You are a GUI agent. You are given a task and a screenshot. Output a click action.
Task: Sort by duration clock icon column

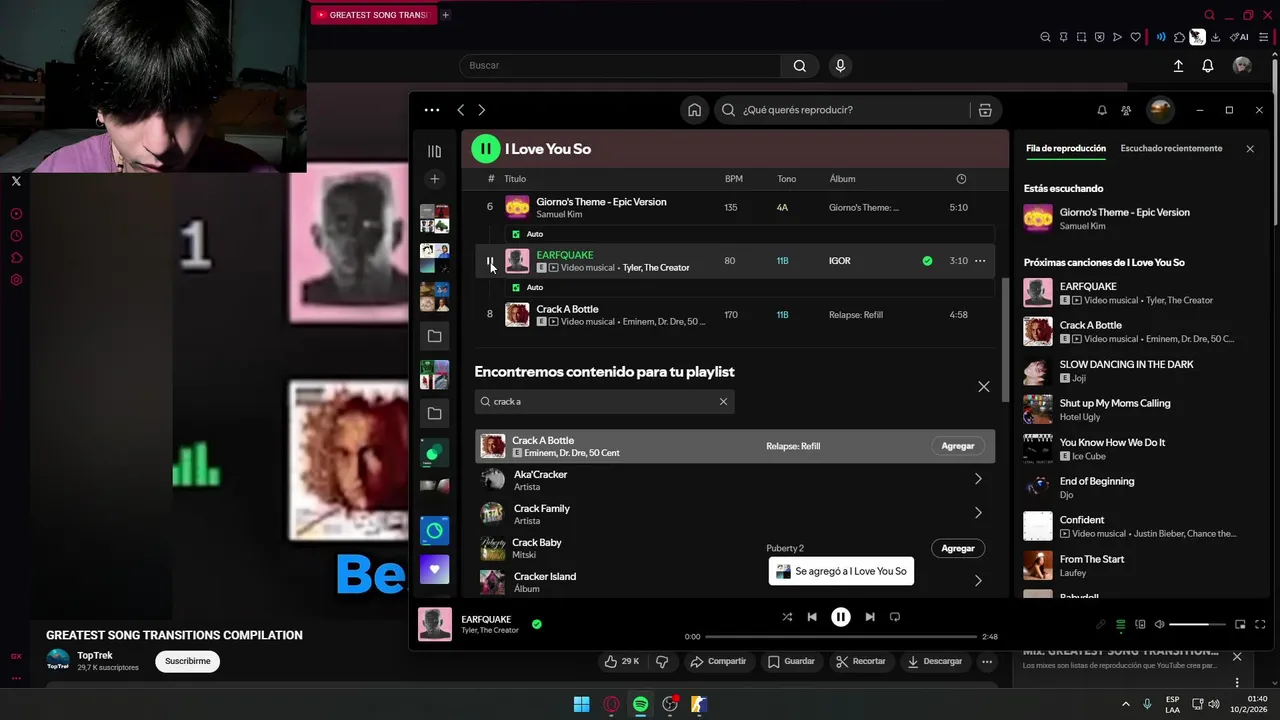961,179
